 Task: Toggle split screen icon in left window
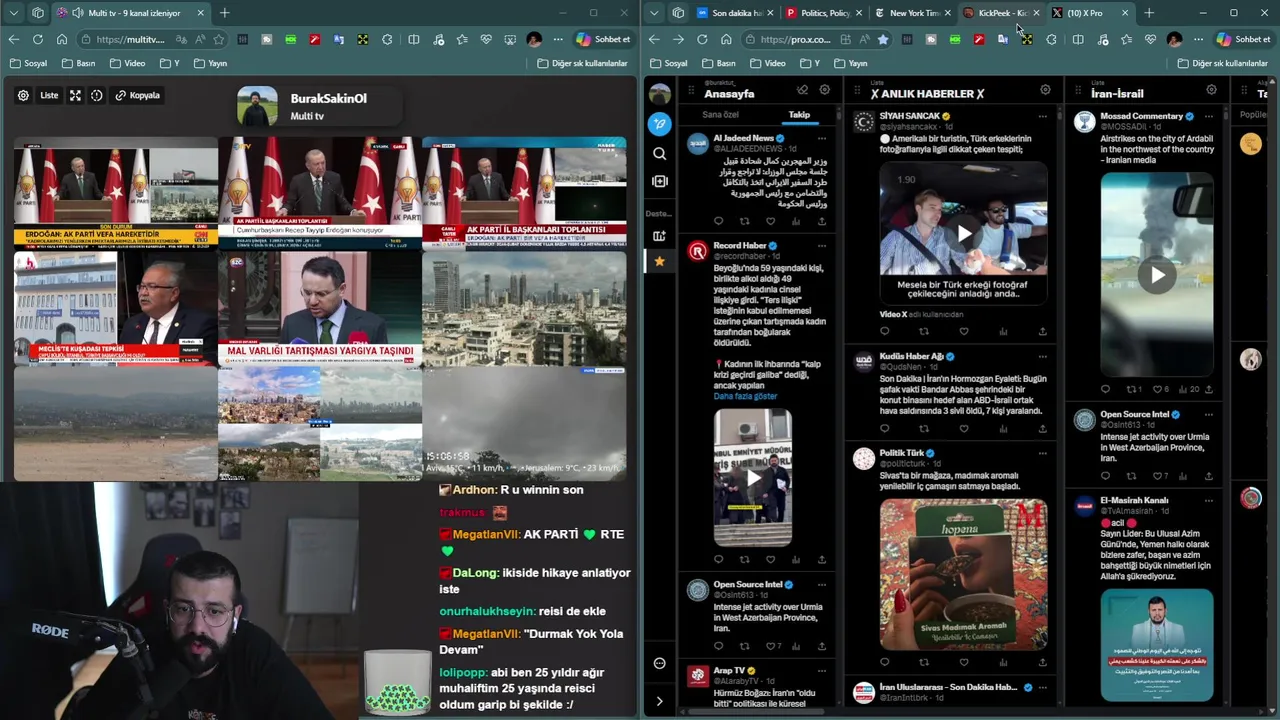click(x=414, y=39)
